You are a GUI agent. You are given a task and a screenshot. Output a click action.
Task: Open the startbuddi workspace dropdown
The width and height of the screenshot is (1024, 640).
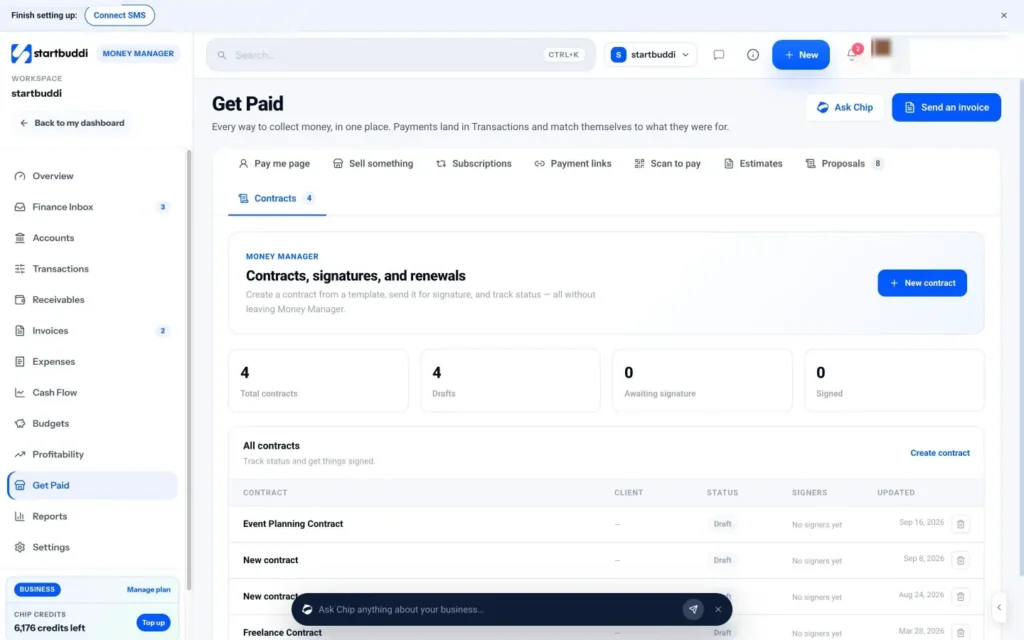(650, 55)
